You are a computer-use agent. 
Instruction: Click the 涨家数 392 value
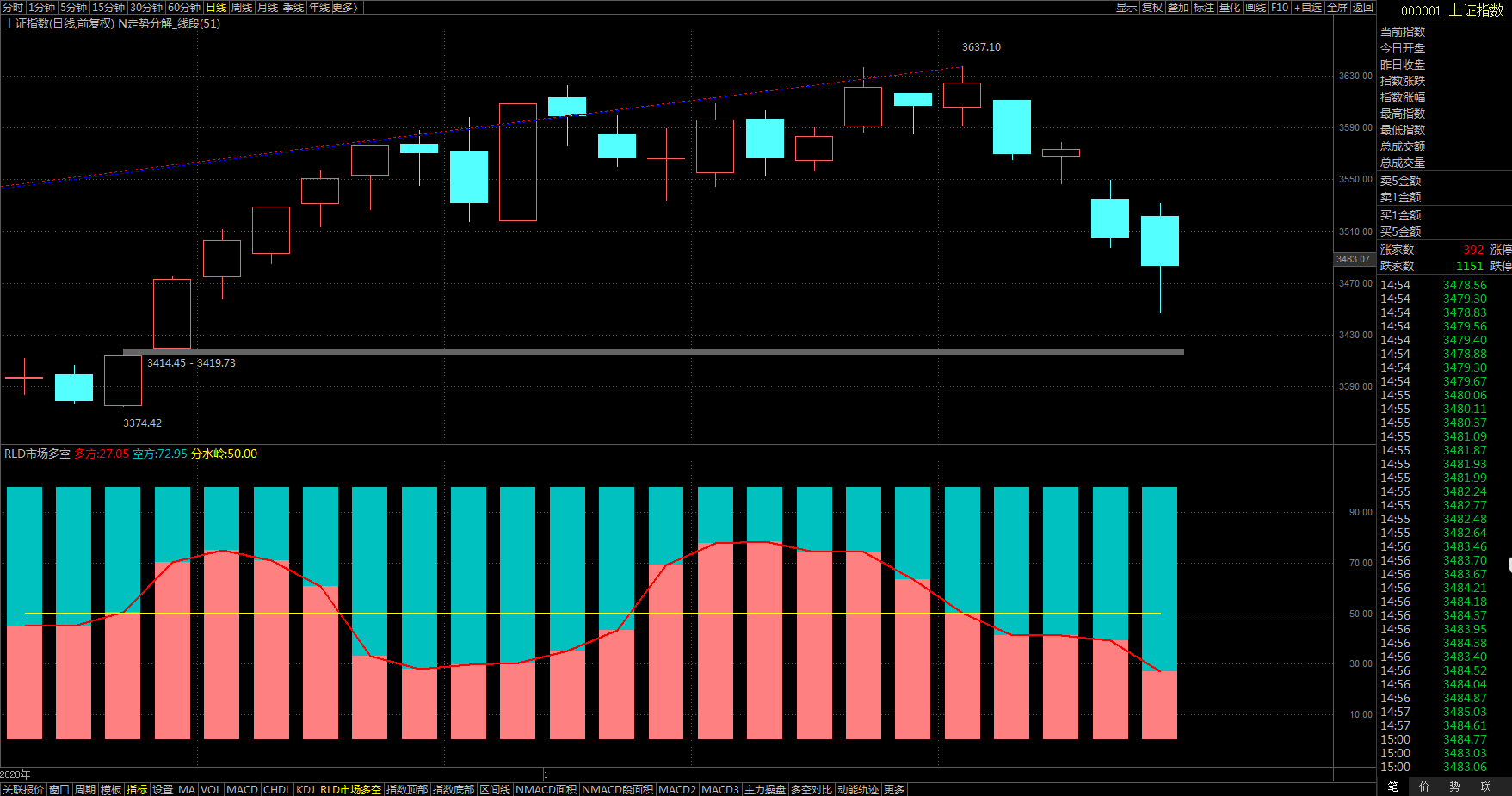[1474, 250]
